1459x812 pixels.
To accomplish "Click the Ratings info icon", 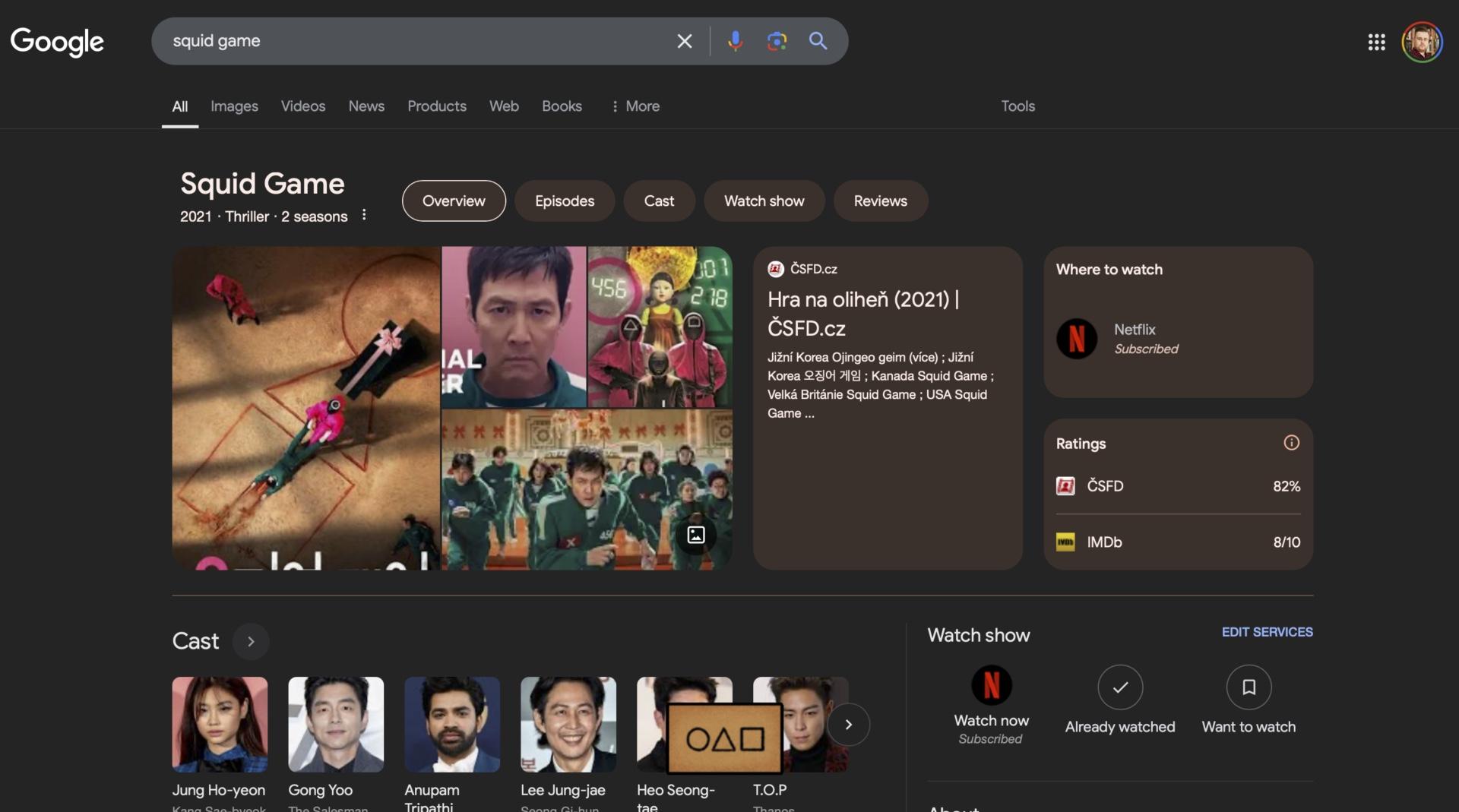I will pyautogui.click(x=1291, y=443).
